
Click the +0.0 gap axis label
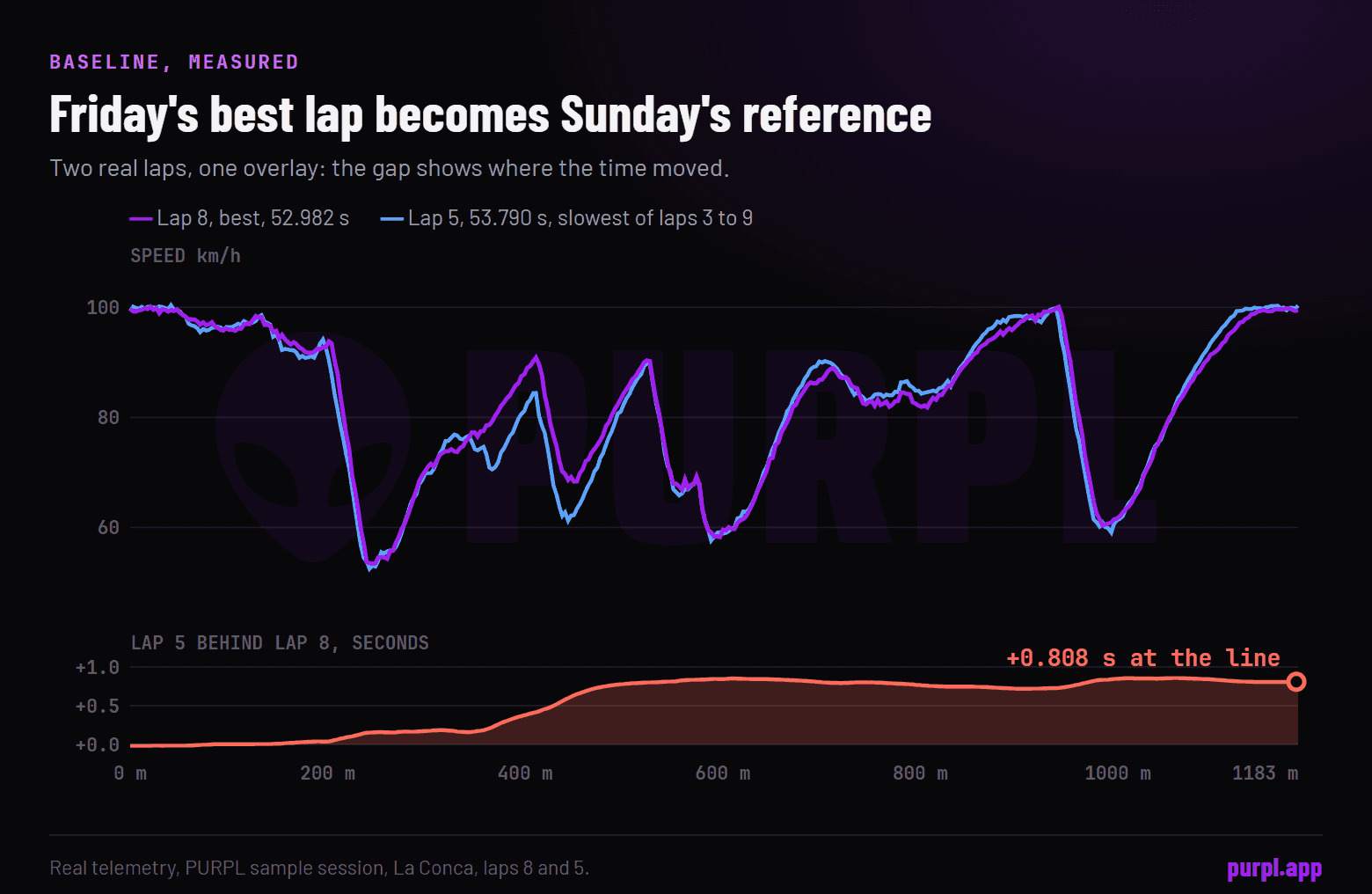(98, 745)
